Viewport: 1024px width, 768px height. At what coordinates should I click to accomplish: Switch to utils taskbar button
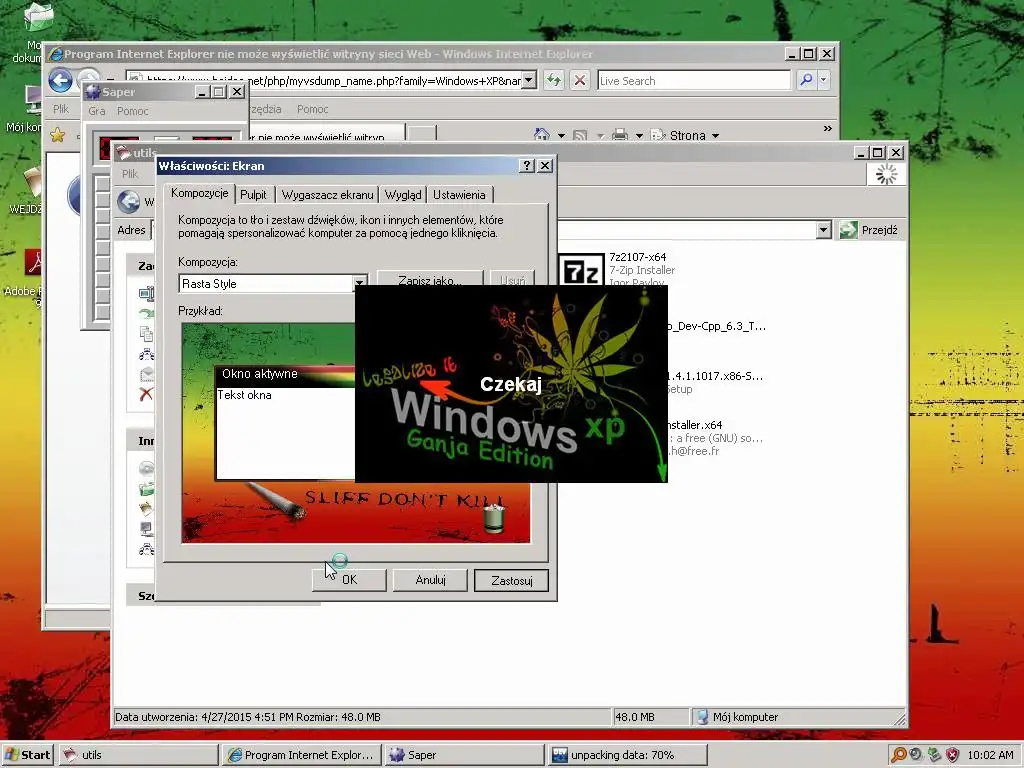click(x=138, y=755)
